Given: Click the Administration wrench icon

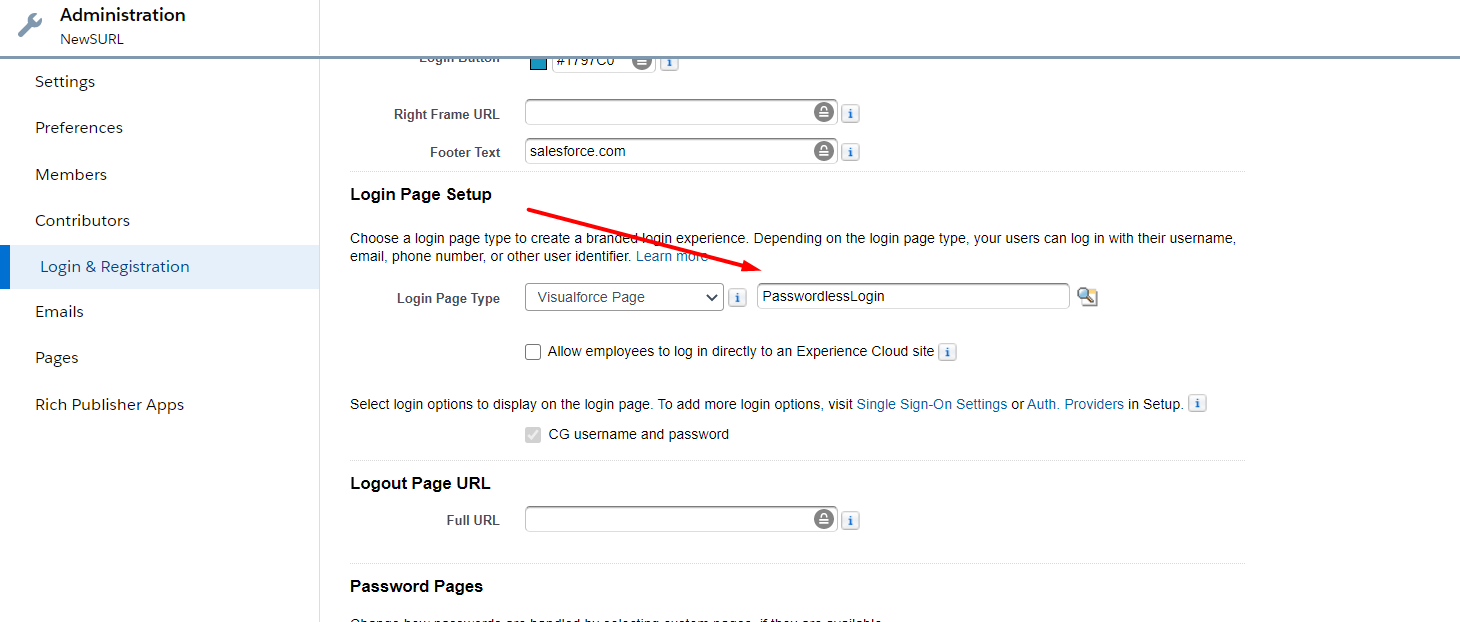Looking at the screenshot, I should tap(31, 26).
